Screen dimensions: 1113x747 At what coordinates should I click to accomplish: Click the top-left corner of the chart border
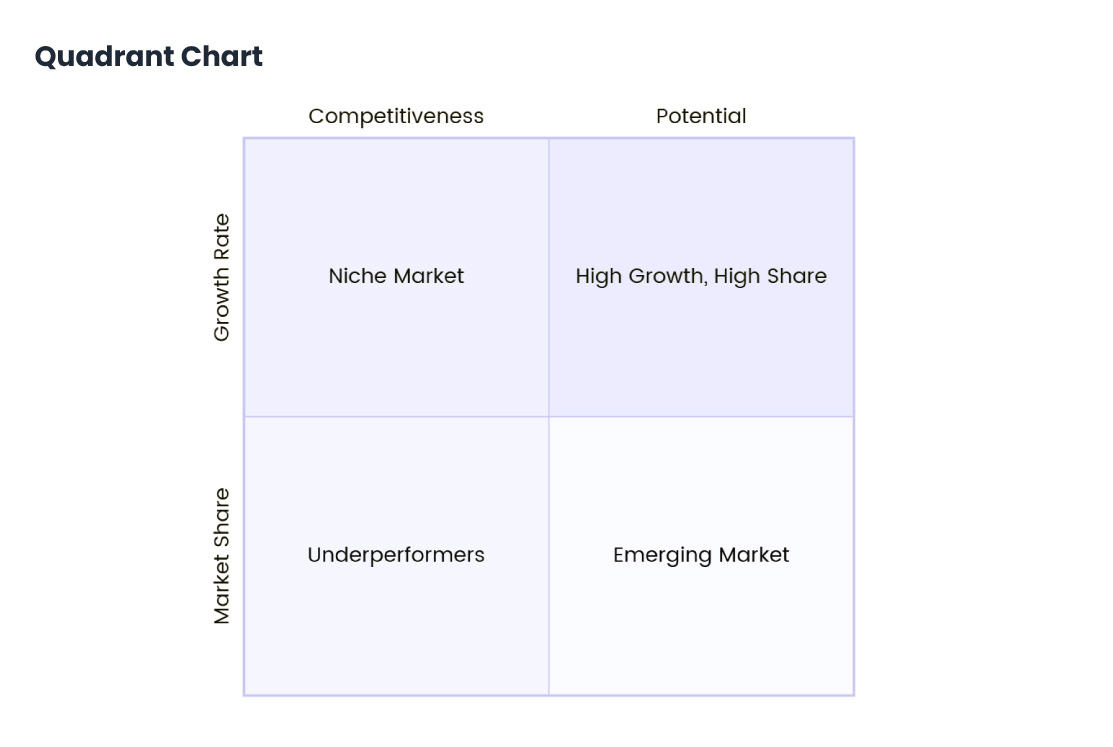244,138
